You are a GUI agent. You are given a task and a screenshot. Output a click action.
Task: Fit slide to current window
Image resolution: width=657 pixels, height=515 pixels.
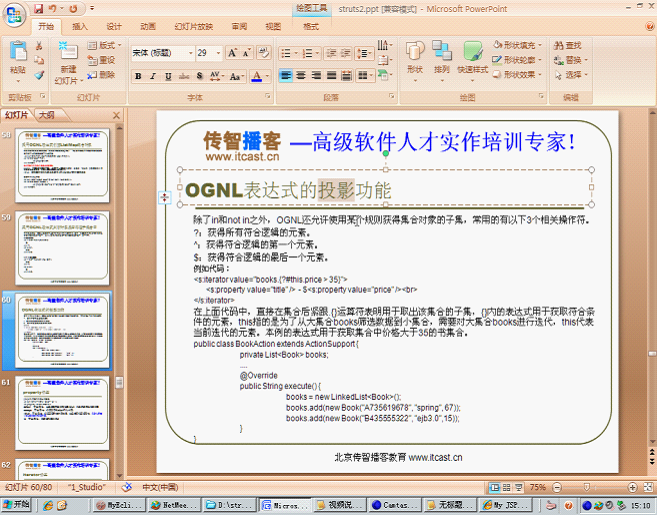[x=648, y=487]
